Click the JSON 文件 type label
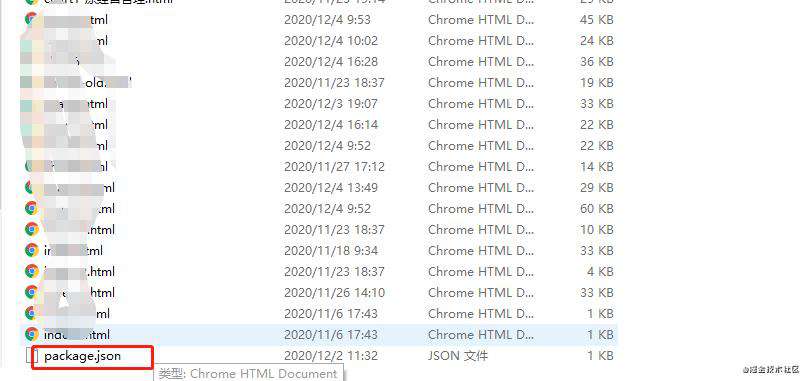808x381 pixels. (x=458, y=356)
